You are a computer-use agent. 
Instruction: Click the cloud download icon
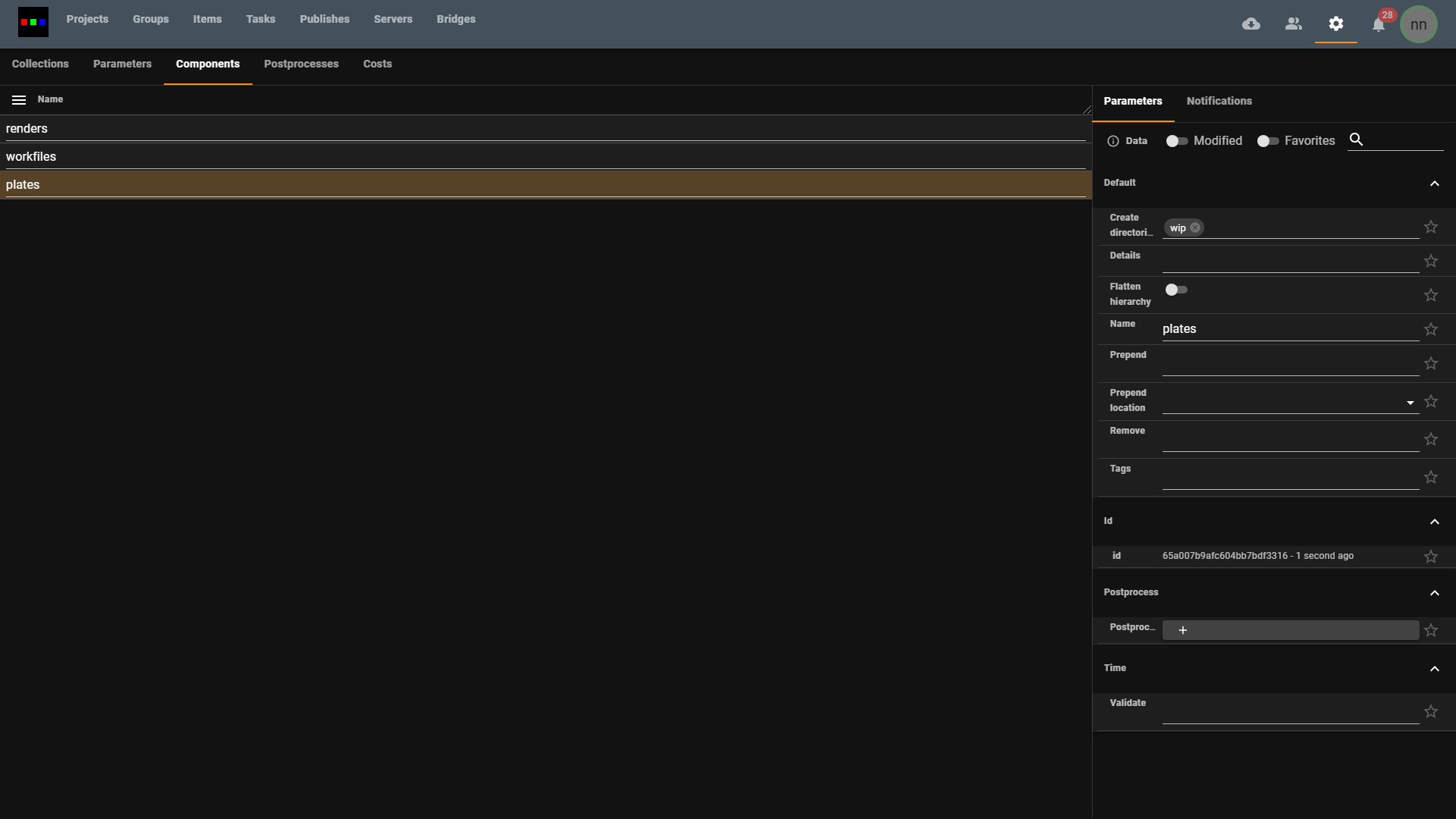point(1251,24)
